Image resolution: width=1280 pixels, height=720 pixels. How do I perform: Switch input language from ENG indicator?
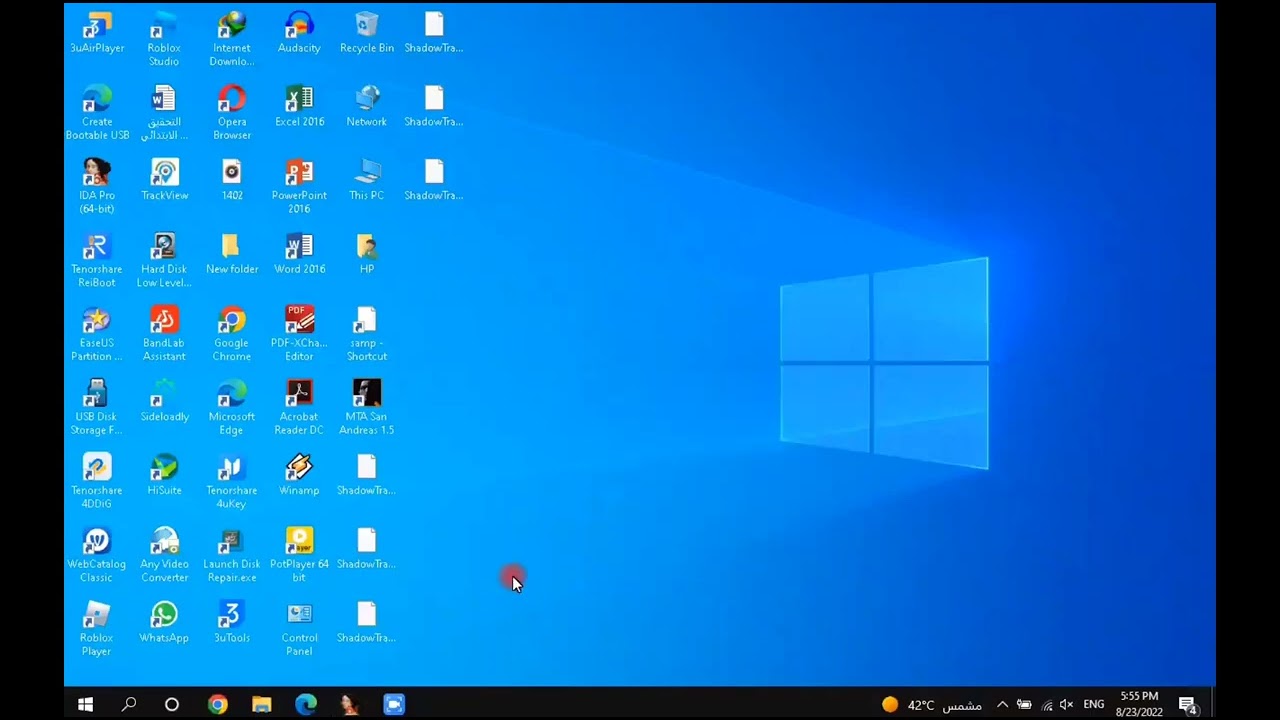[1094, 705]
